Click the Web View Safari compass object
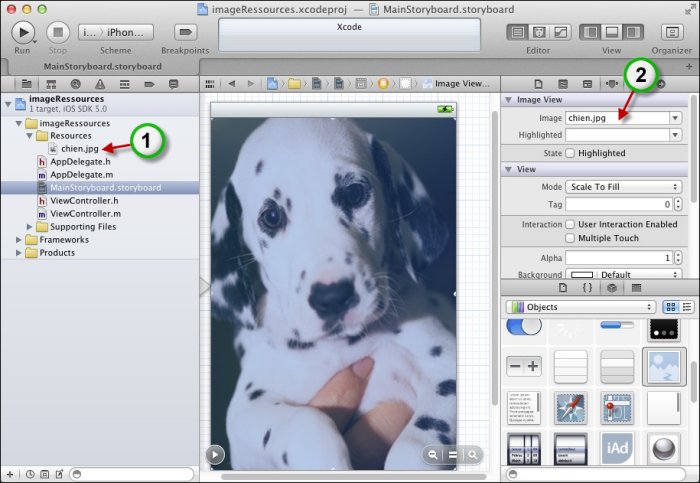The image size is (700, 483). click(570, 407)
